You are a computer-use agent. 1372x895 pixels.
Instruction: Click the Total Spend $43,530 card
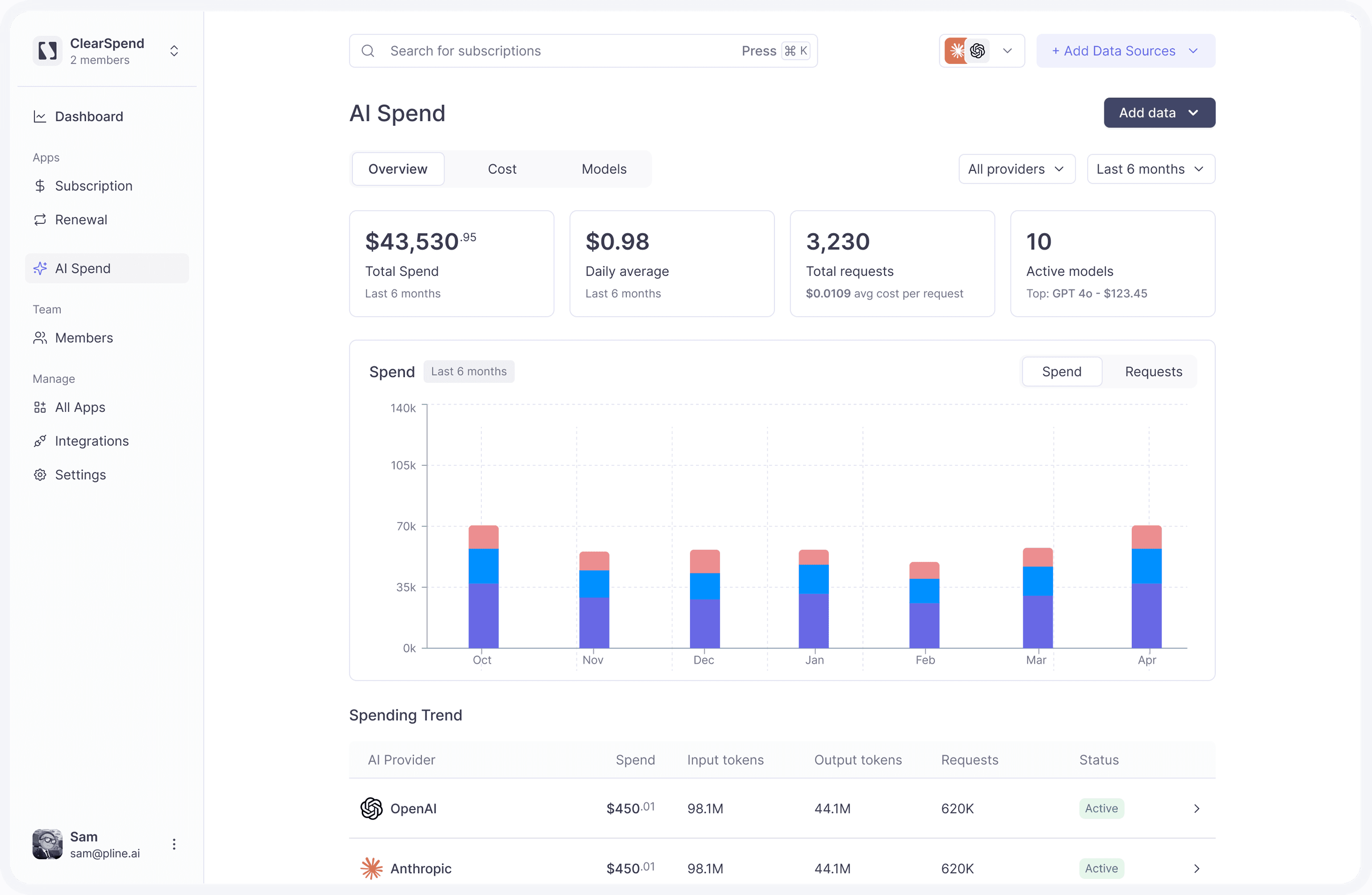pos(452,263)
